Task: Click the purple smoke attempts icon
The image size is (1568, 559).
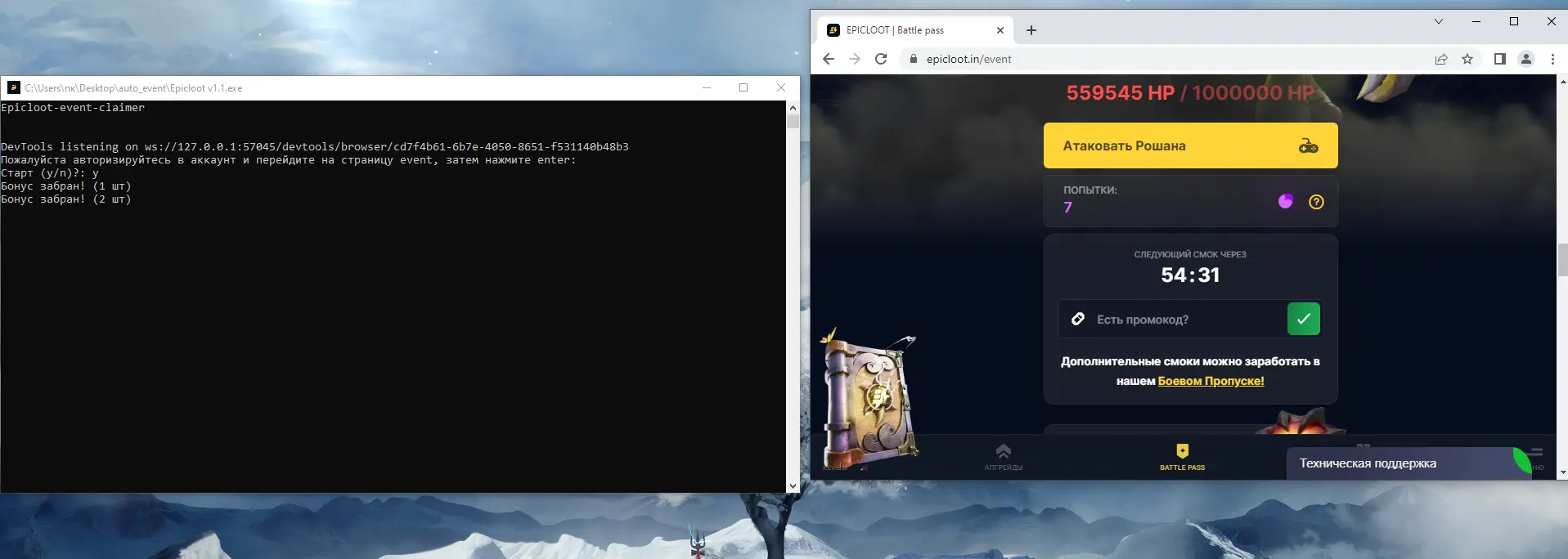Action: (x=1286, y=201)
